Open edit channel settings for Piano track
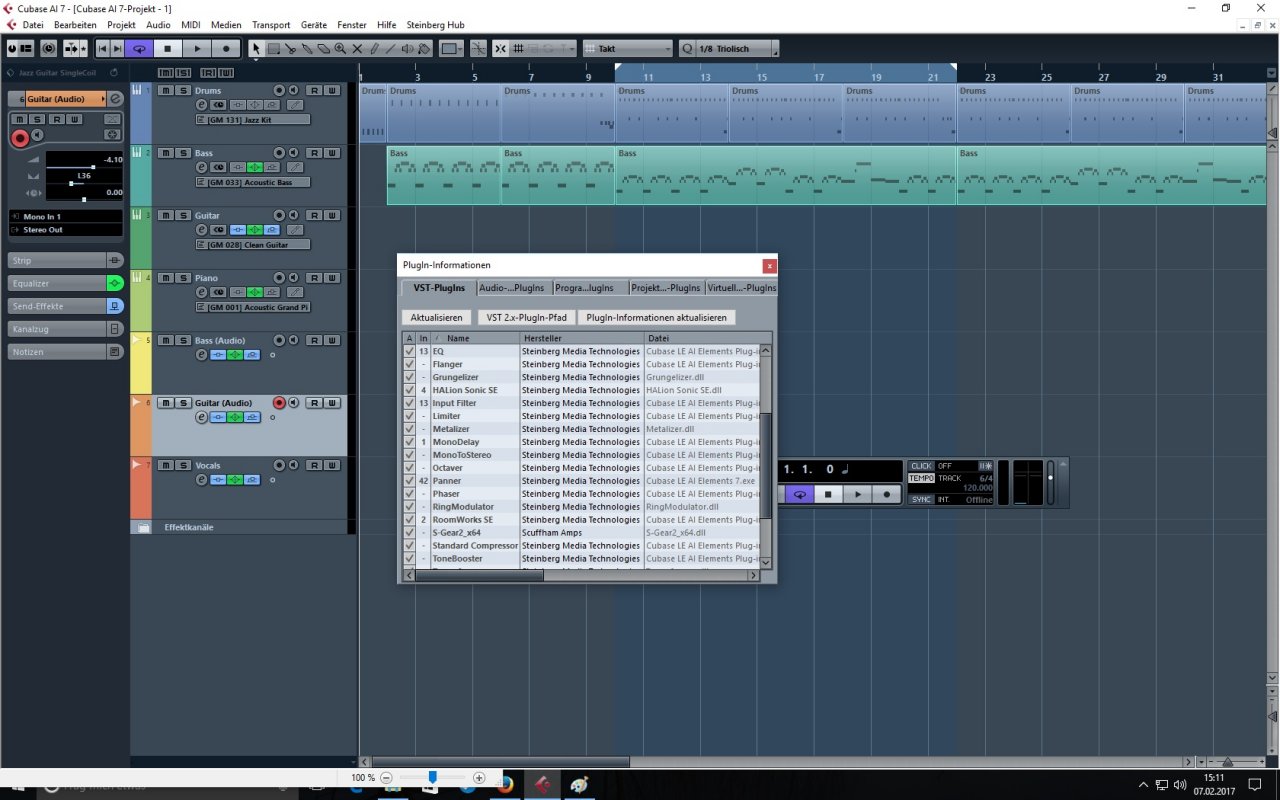This screenshot has width=1280, height=800. coord(201,292)
